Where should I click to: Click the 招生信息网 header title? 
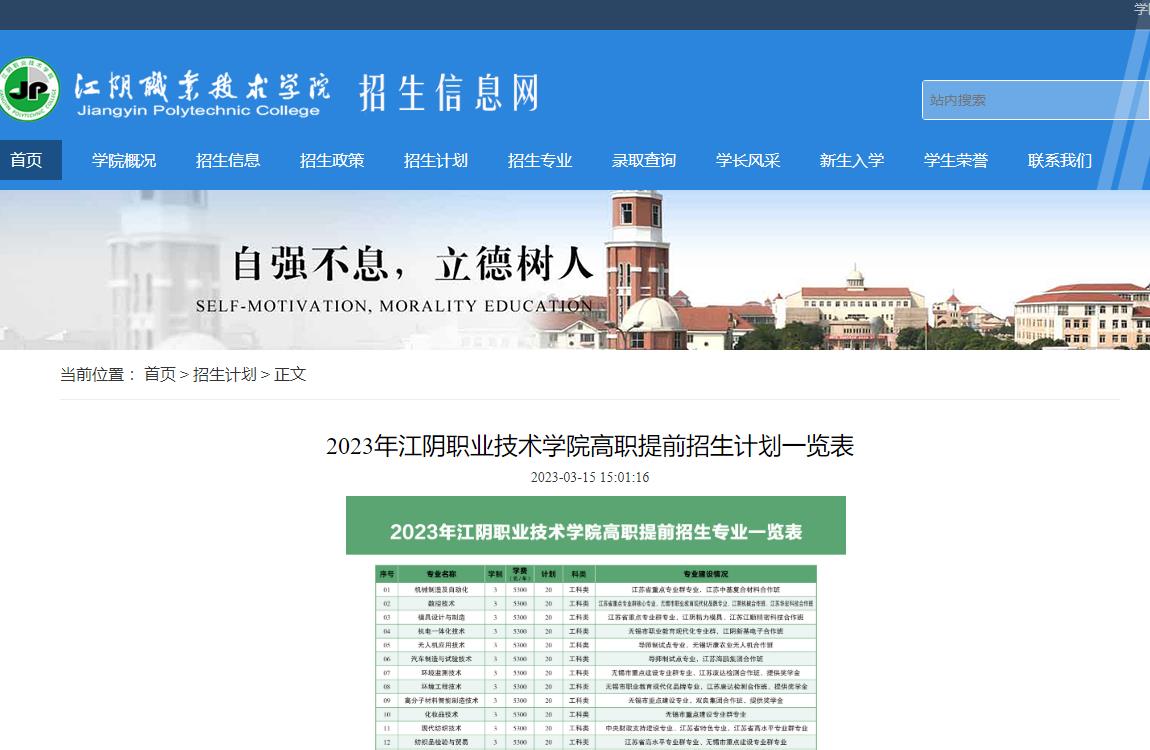[x=449, y=92]
